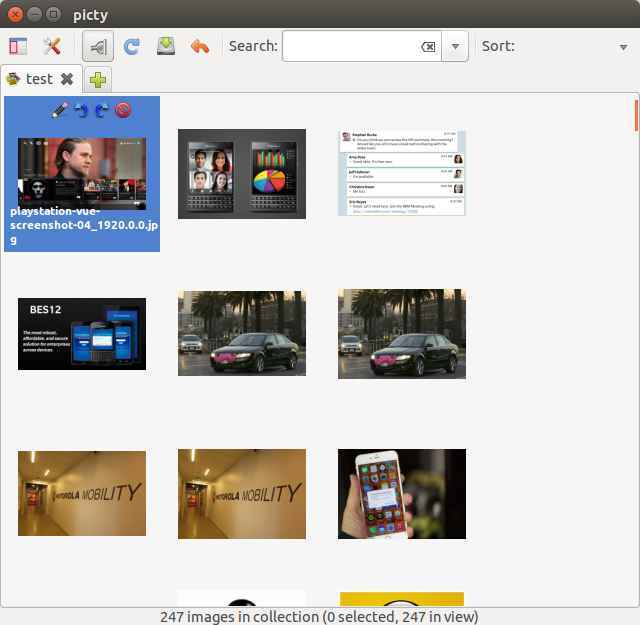640x625 pixels.
Task: Expand the Search history dropdown arrow
Action: (x=455, y=46)
